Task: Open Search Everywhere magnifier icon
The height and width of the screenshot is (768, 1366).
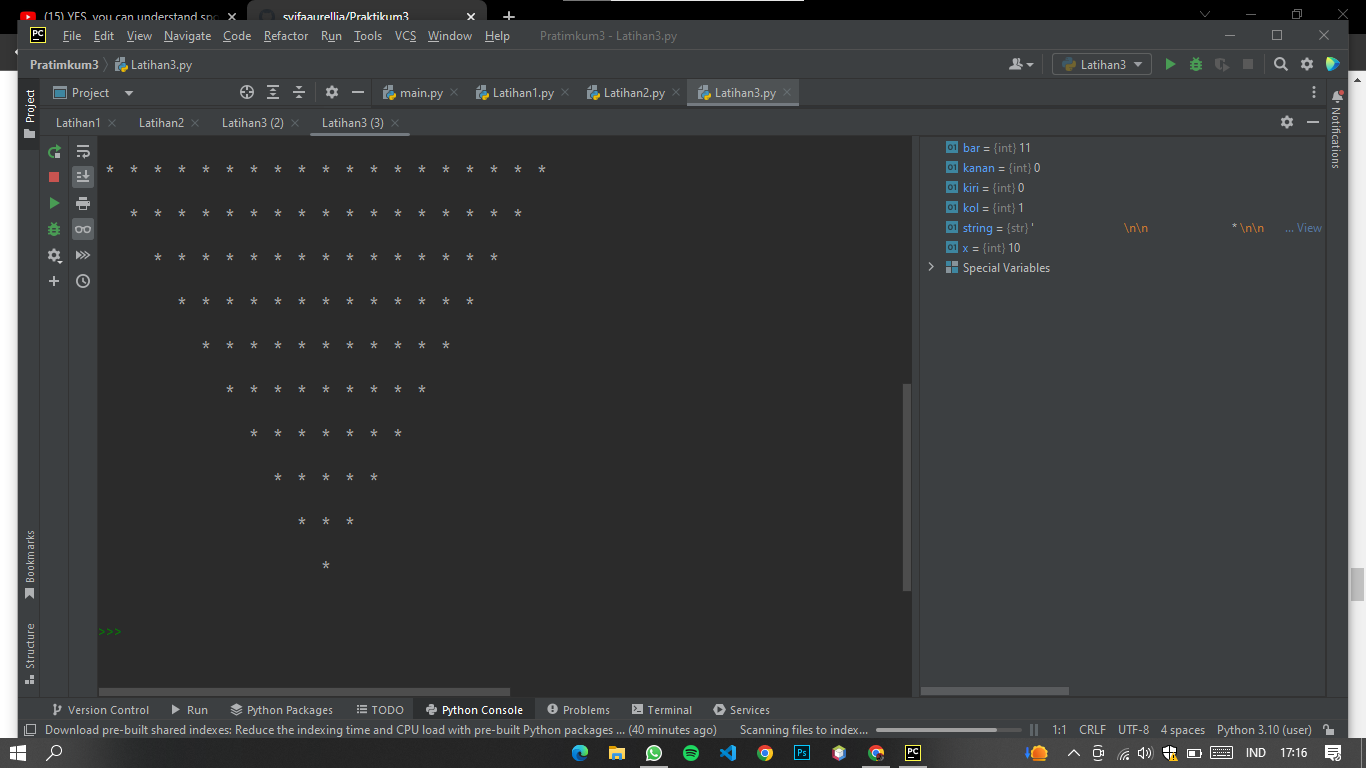Action: point(1281,64)
